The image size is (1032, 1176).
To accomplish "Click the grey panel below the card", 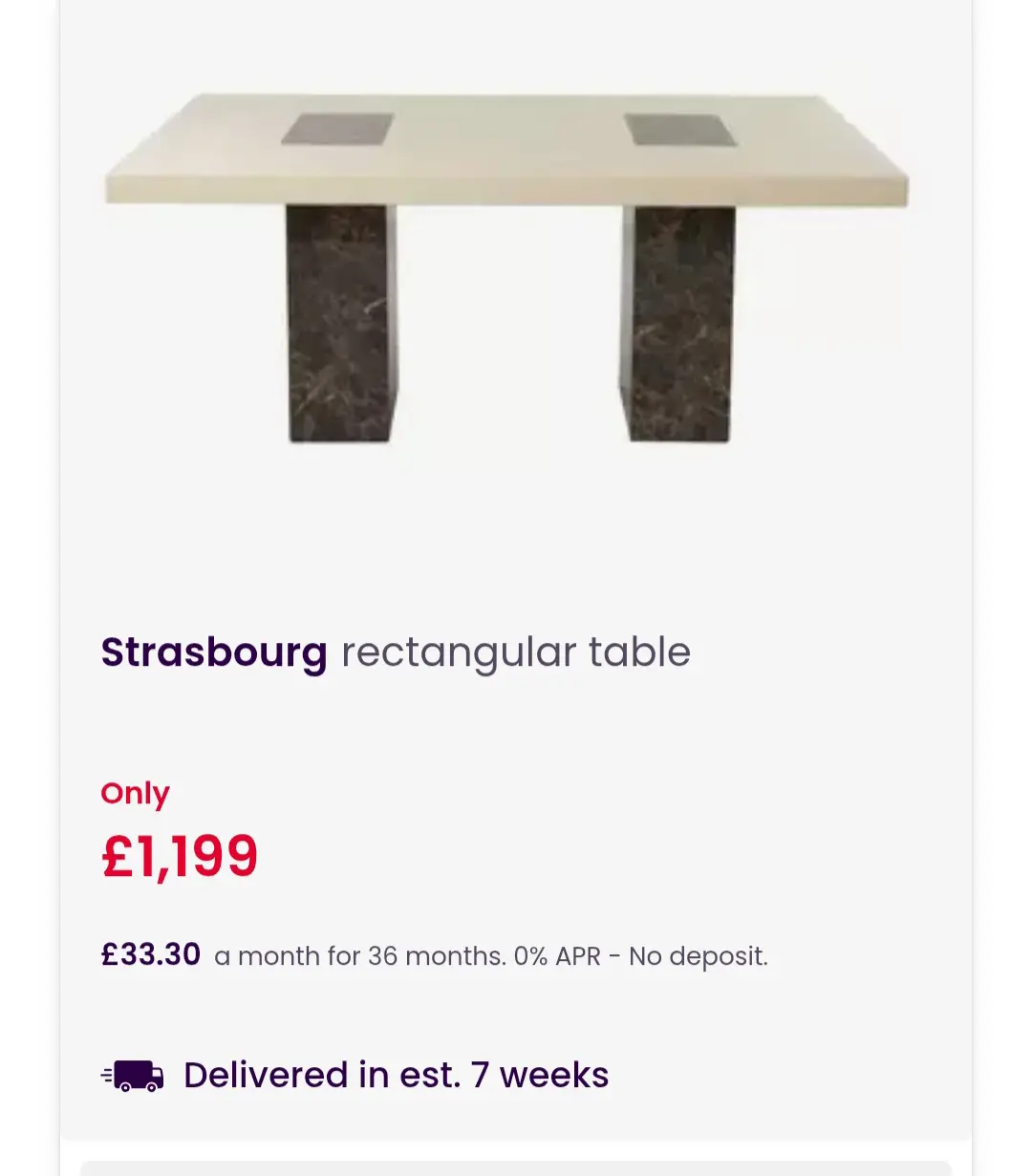I will [516, 1168].
